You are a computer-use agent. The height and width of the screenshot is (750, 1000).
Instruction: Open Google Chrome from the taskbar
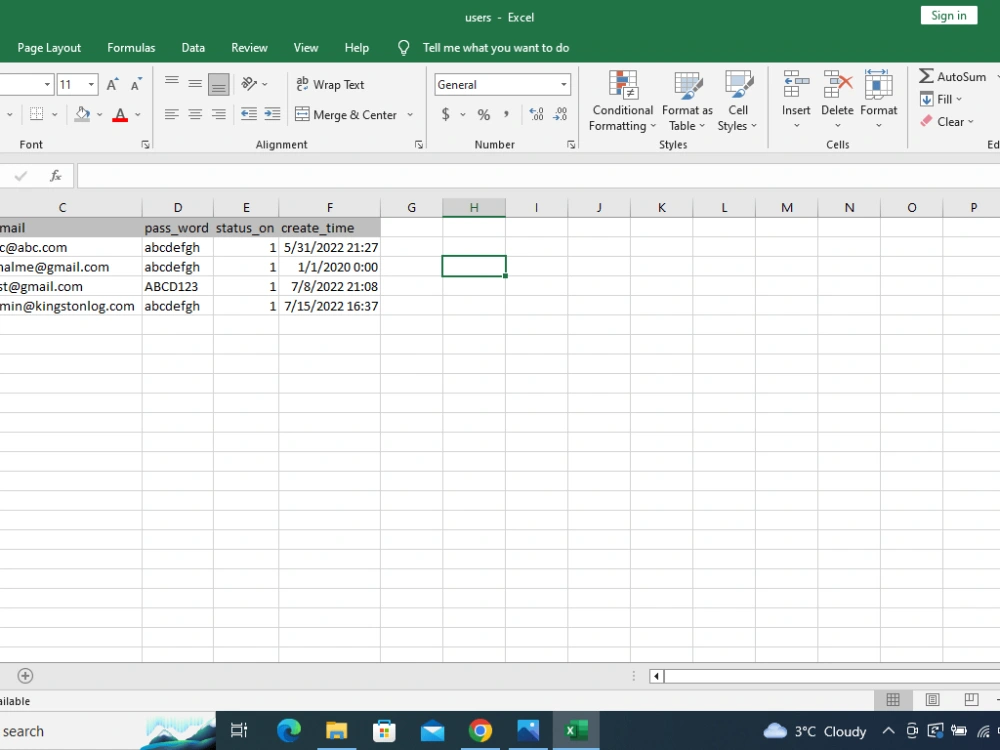(x=480, y=730)
